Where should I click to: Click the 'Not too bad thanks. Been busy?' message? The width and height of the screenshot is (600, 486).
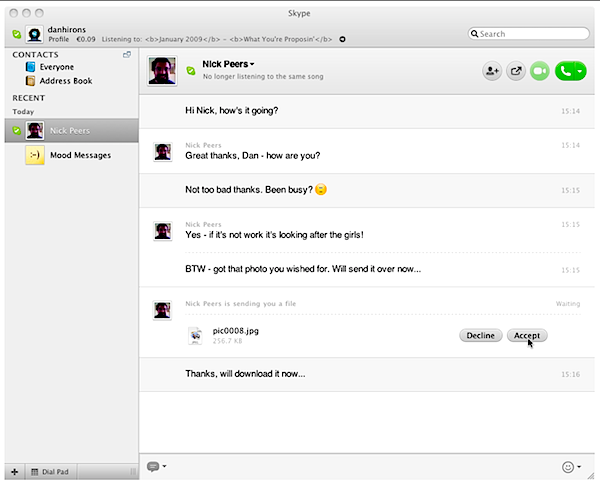click(x=249, y=190)
